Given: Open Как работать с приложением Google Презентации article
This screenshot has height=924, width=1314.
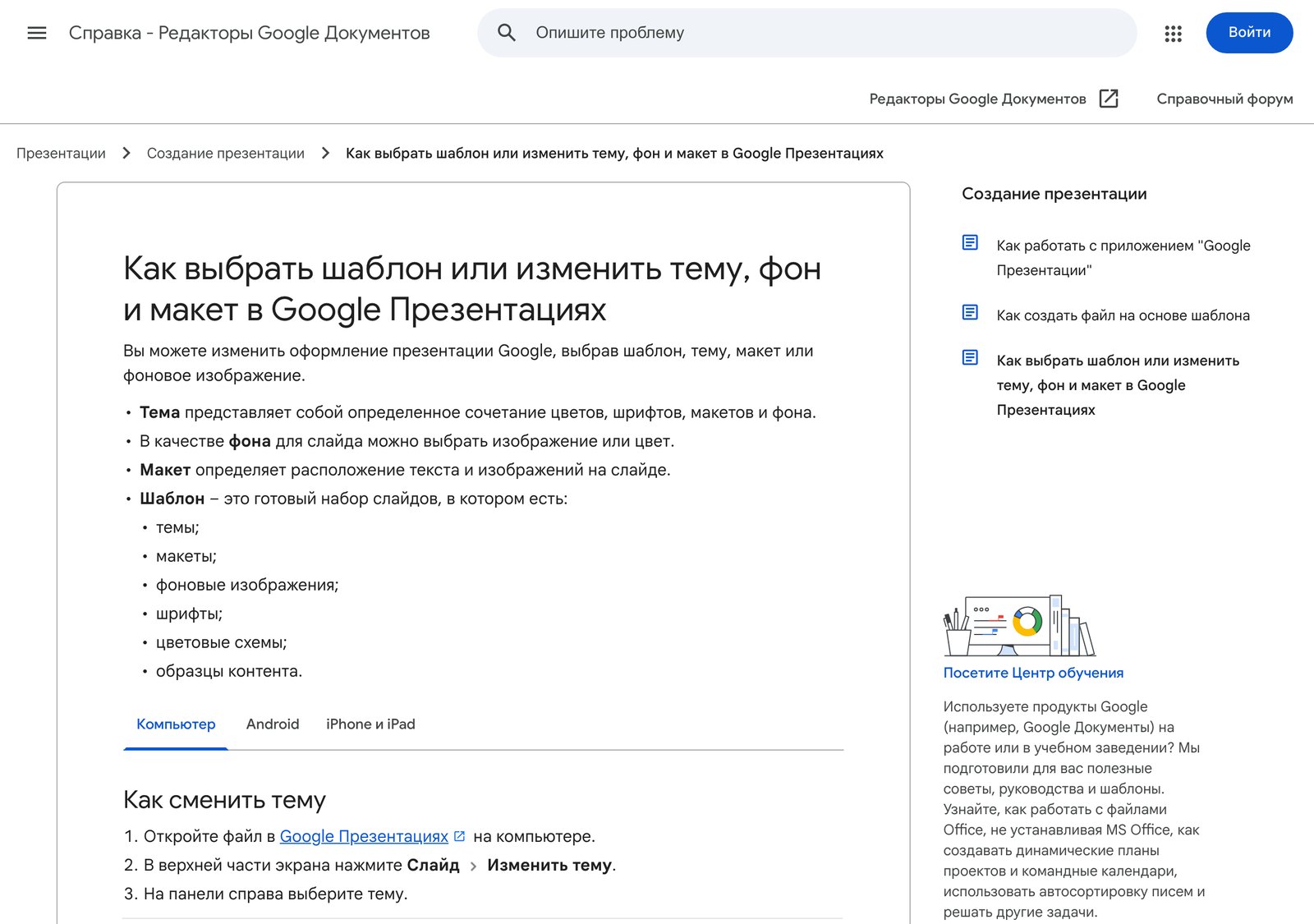Looking at the screenshot, I should tap(1123, 258).
